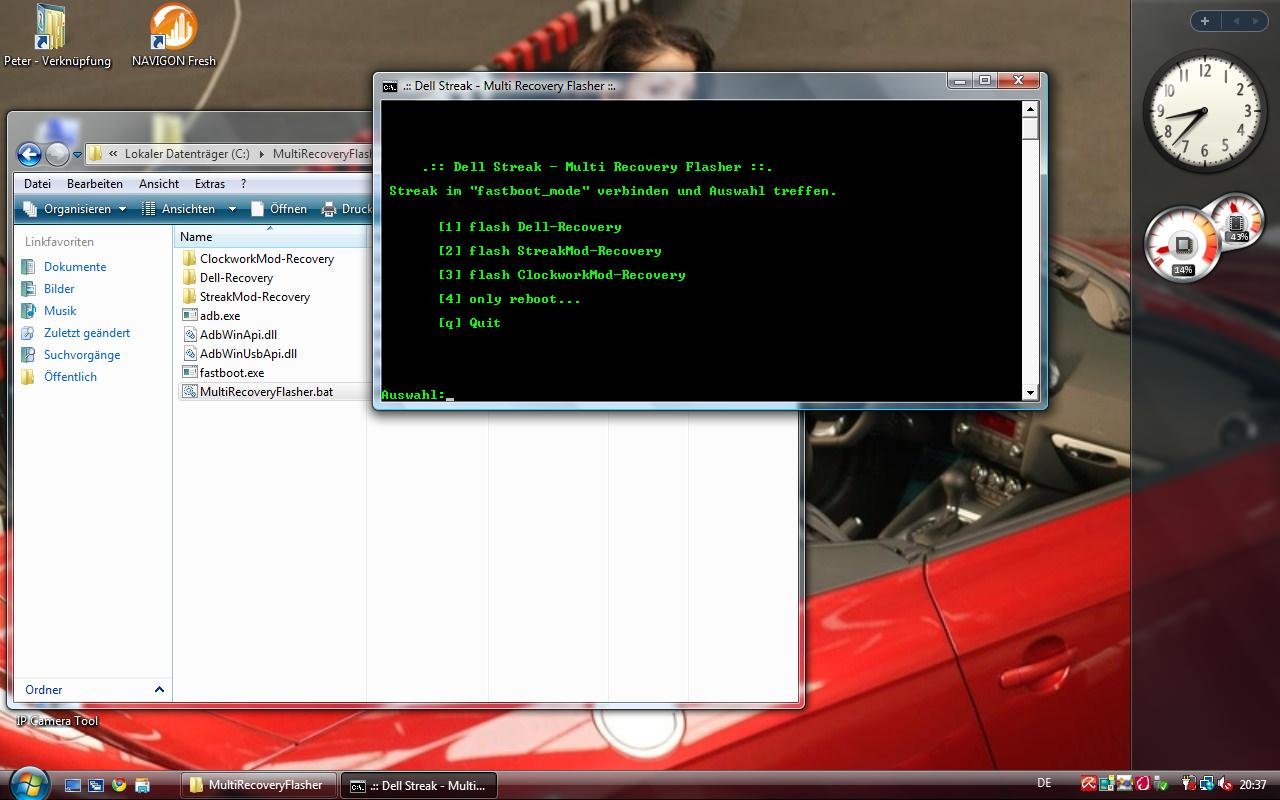Go back in the Explorer window
The image size is (1280, 800).
point(29,154)
